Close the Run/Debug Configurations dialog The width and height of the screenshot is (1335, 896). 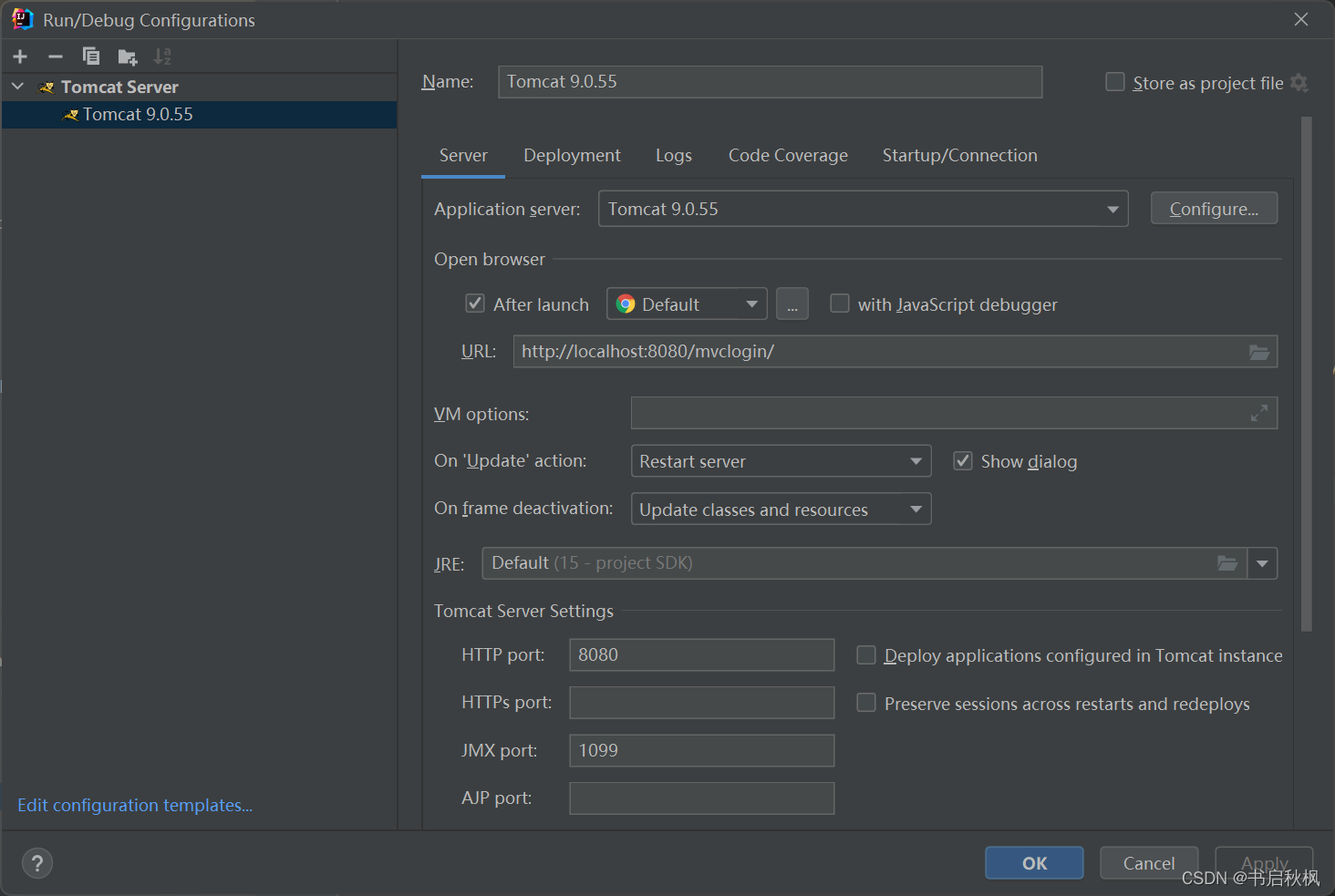pos(1301,19)
